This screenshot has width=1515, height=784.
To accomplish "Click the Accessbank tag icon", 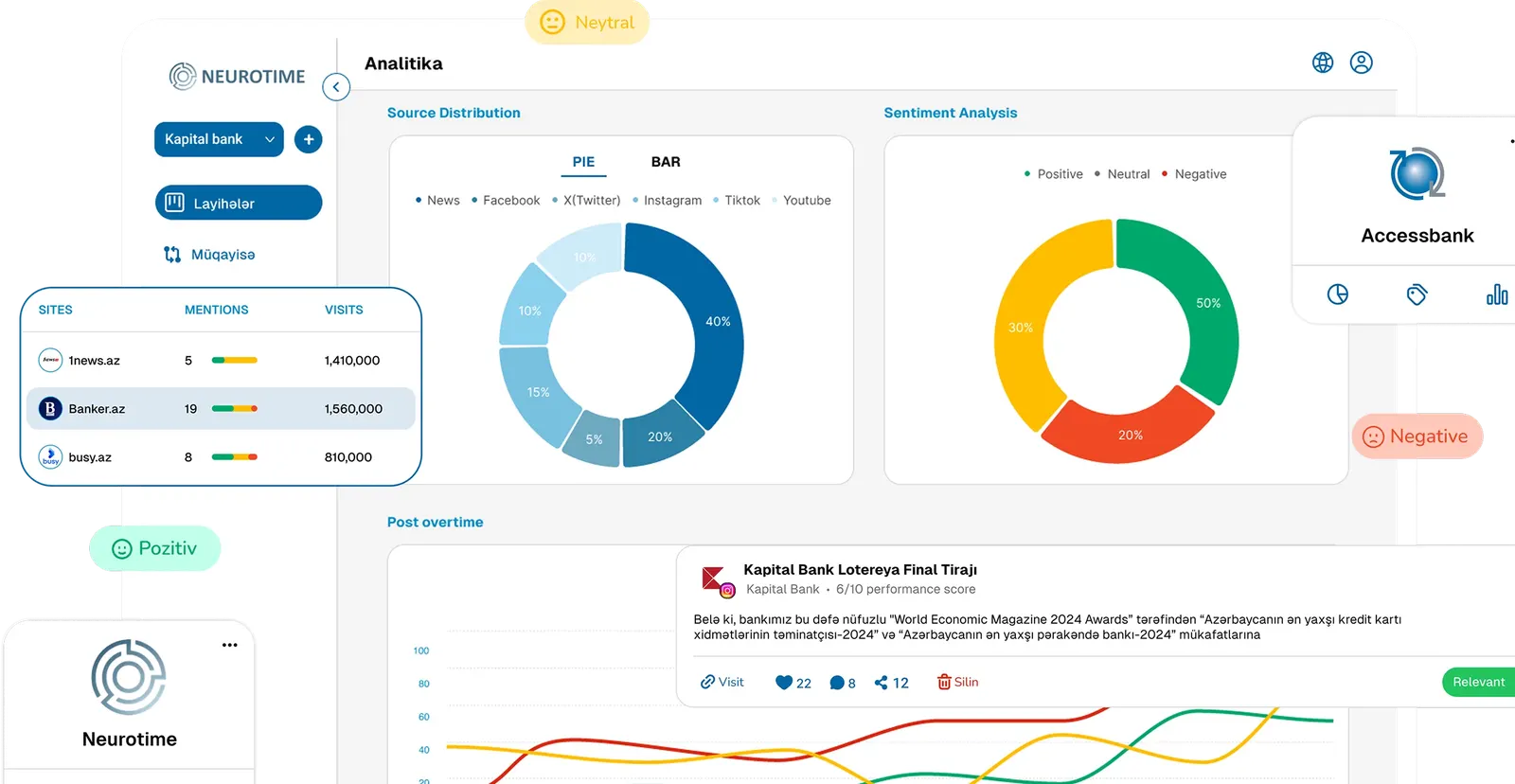I will click(x=1417, y=294).
